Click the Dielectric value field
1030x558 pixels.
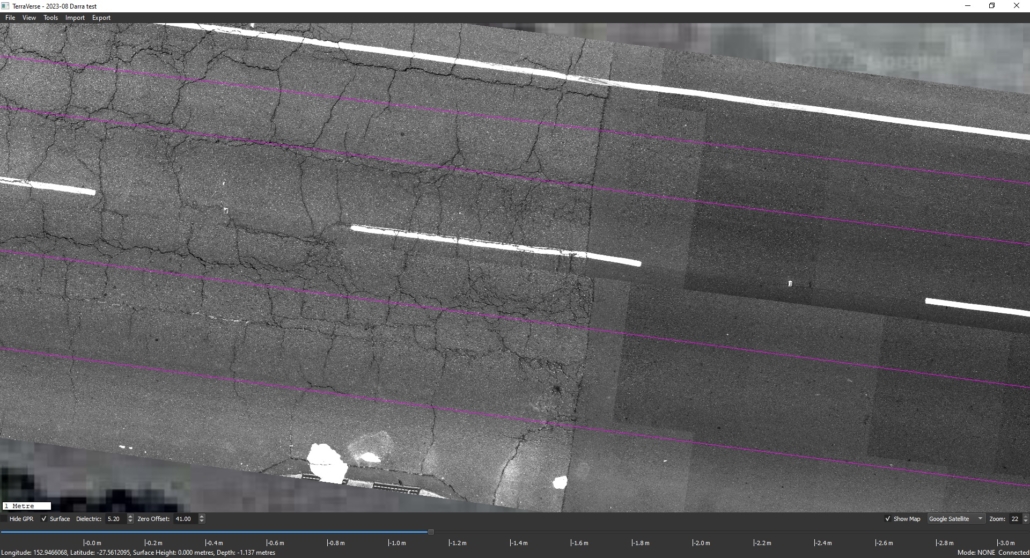coord(114,519)
